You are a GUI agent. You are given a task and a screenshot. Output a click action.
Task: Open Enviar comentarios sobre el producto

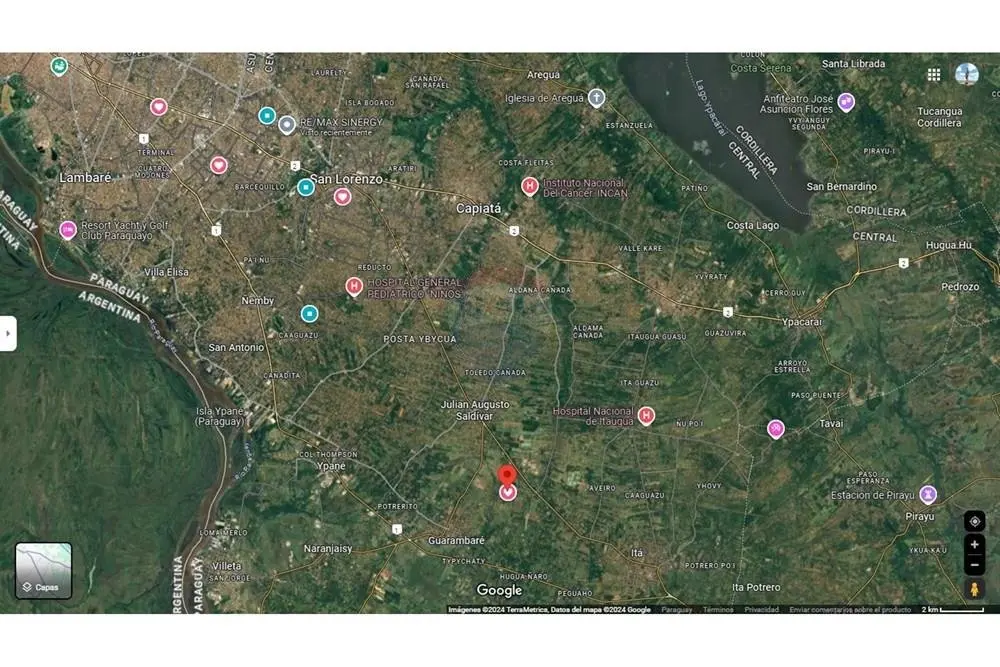850,610
